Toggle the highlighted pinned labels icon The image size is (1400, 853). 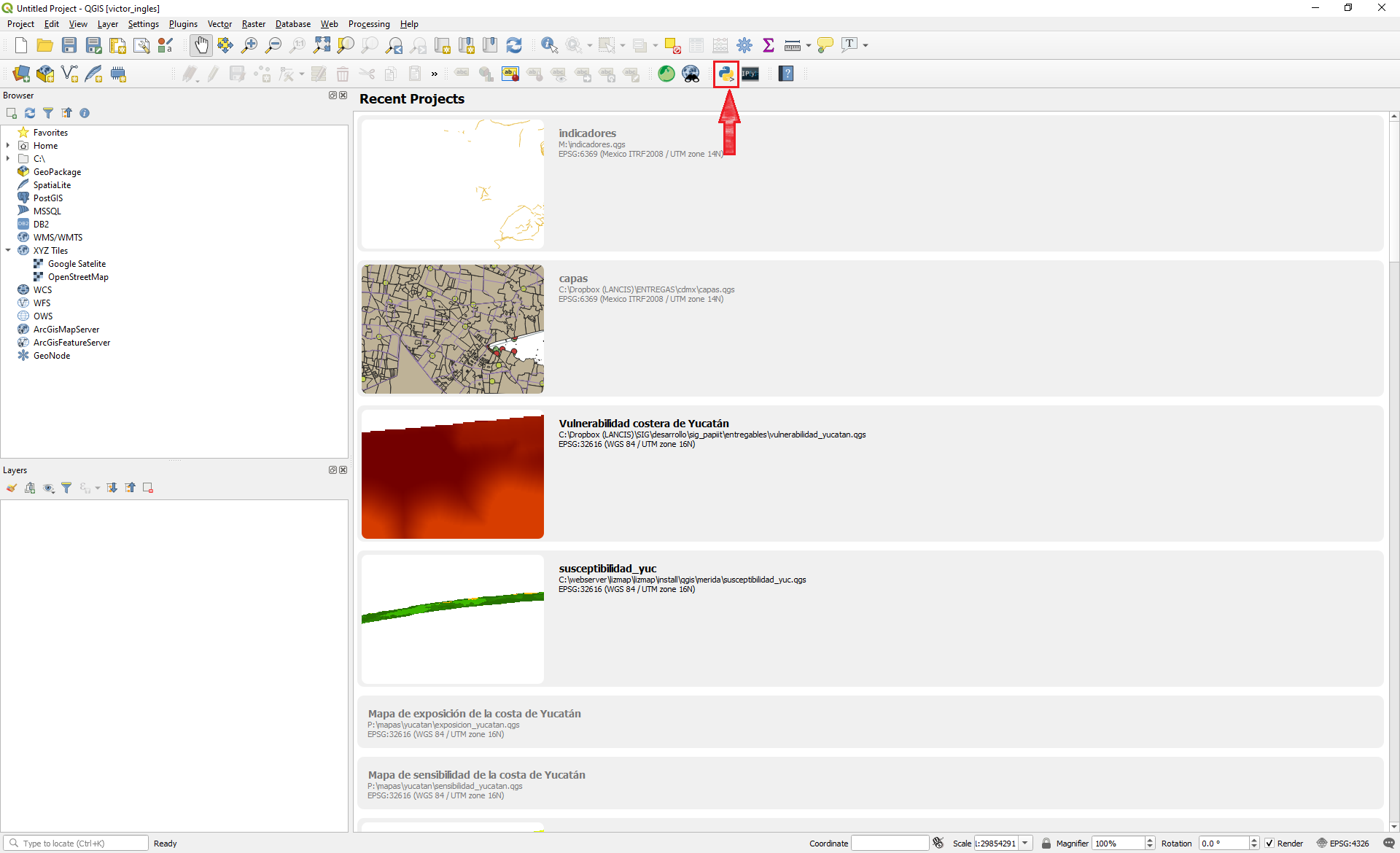click(510, 74)
